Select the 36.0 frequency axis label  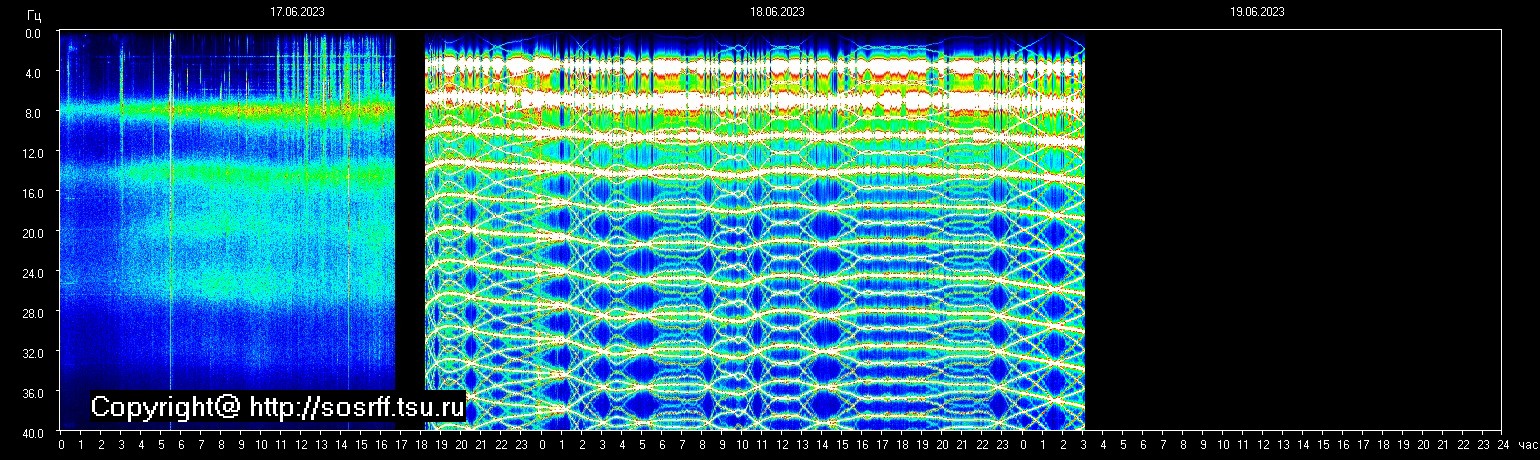click(31, 393)
